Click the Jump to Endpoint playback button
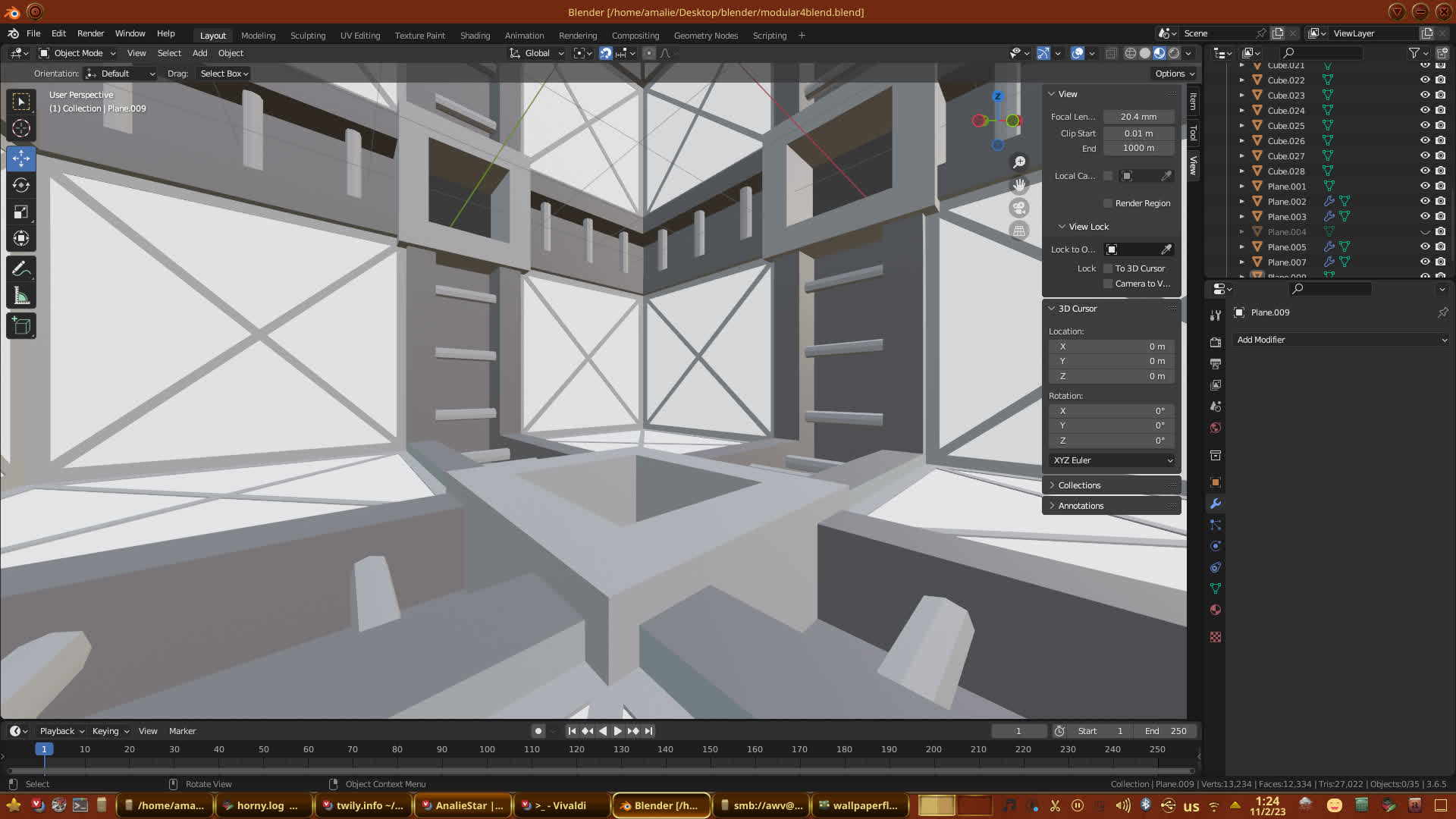 648,731
